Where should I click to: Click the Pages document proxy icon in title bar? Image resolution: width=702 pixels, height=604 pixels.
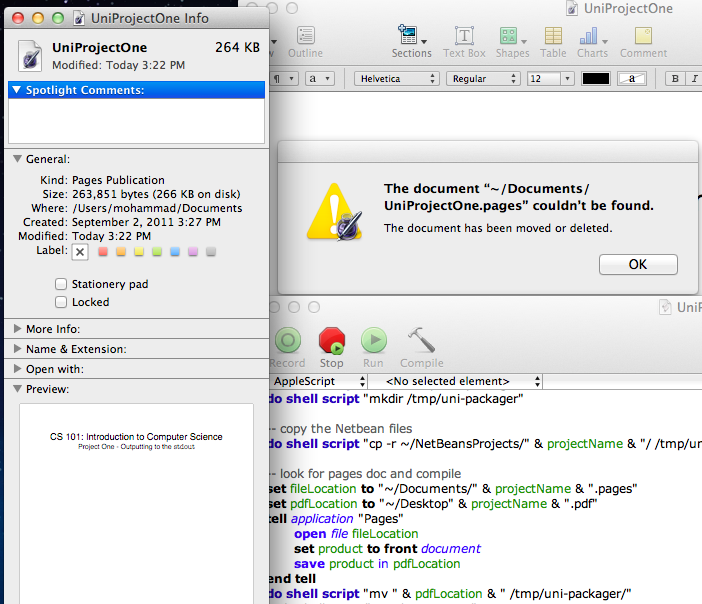572,9
